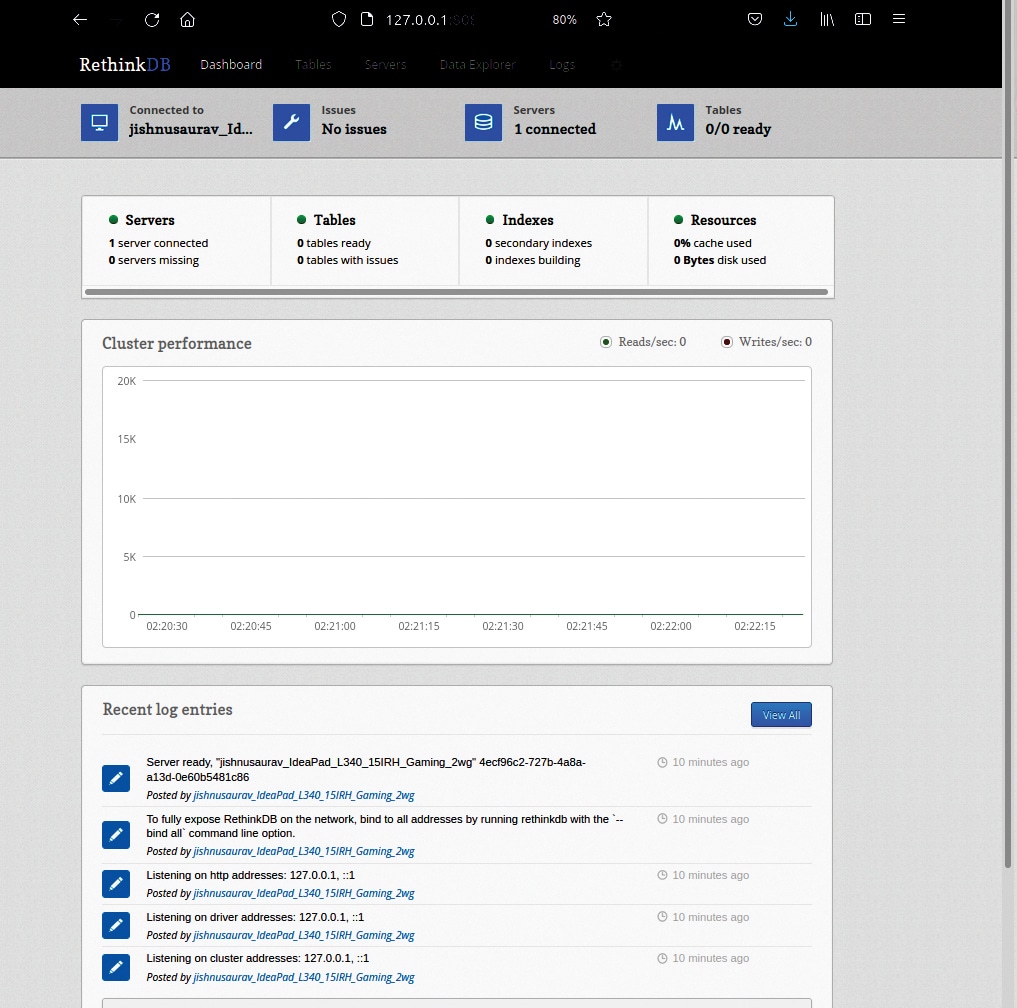This screenshot has height=1008, width=1017.
Task: Open server link under Server ready entry
Action: tap(303, 796)
